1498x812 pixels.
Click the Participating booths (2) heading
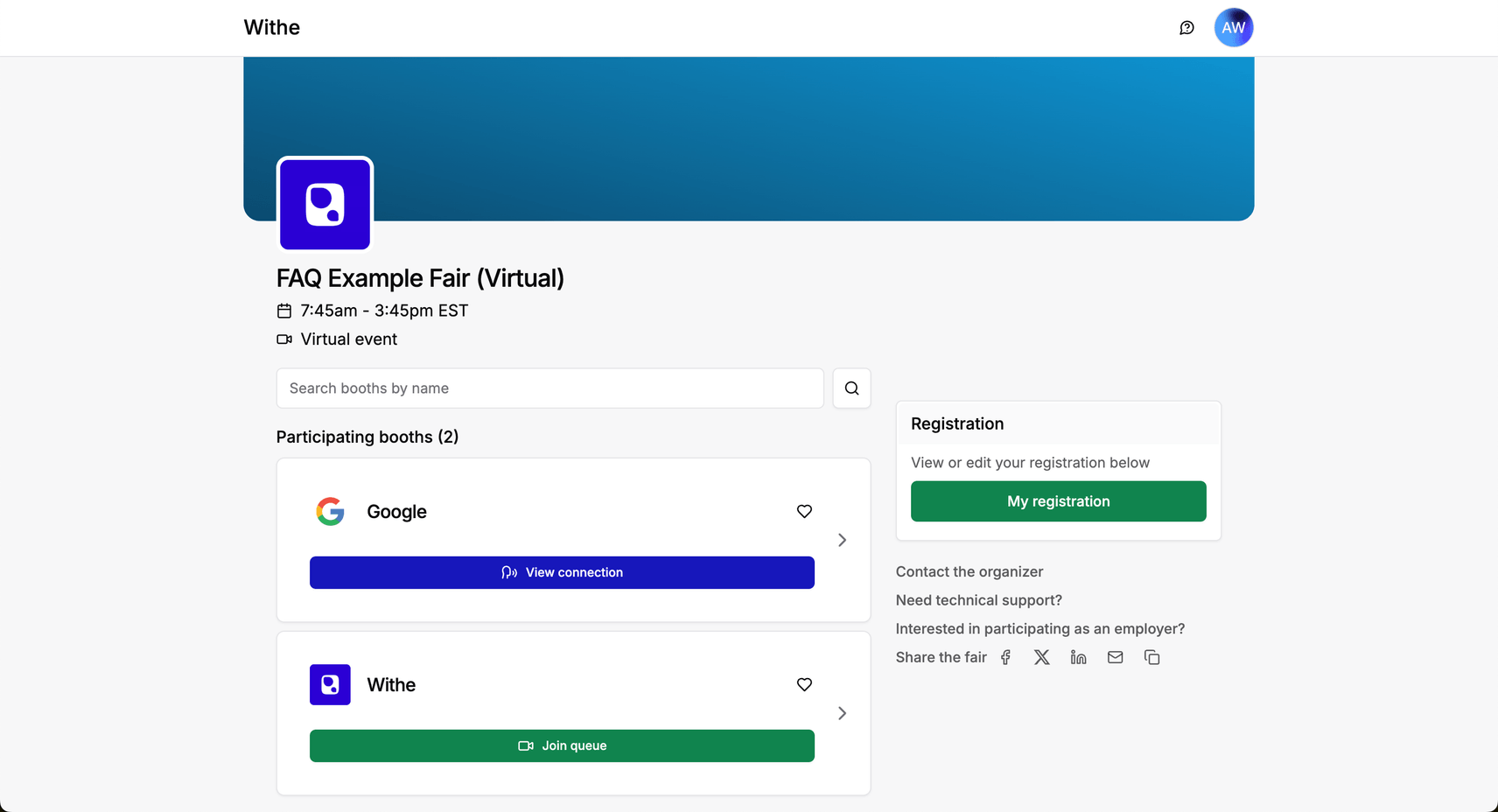[x=367, y=437]
